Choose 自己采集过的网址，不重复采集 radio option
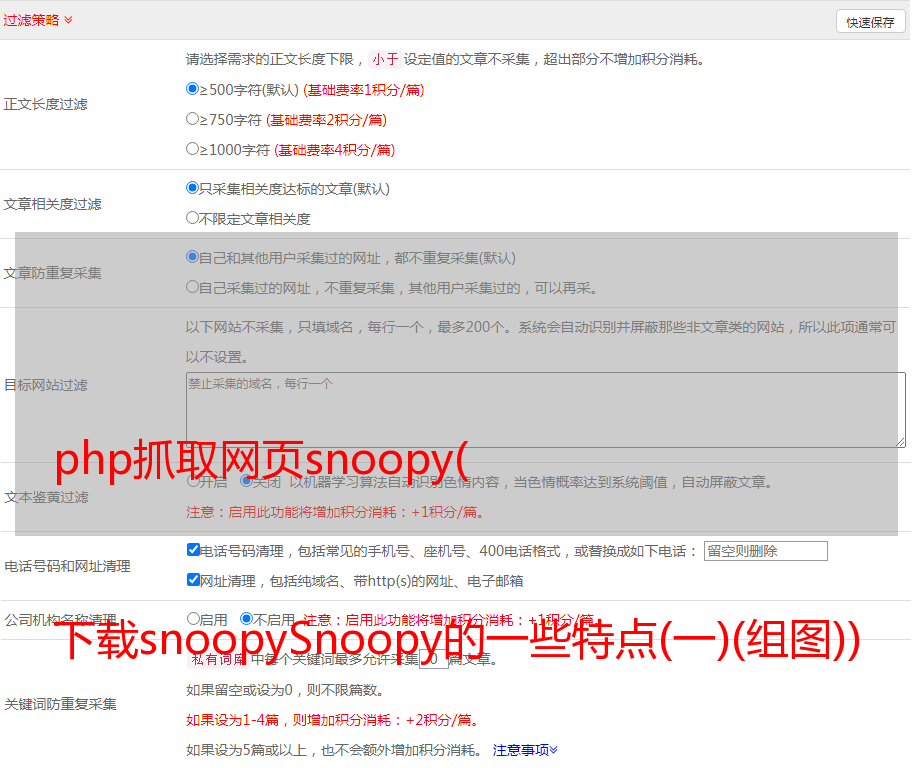The height and width of the screenshot is (768, 912). (x=192, y=286)
